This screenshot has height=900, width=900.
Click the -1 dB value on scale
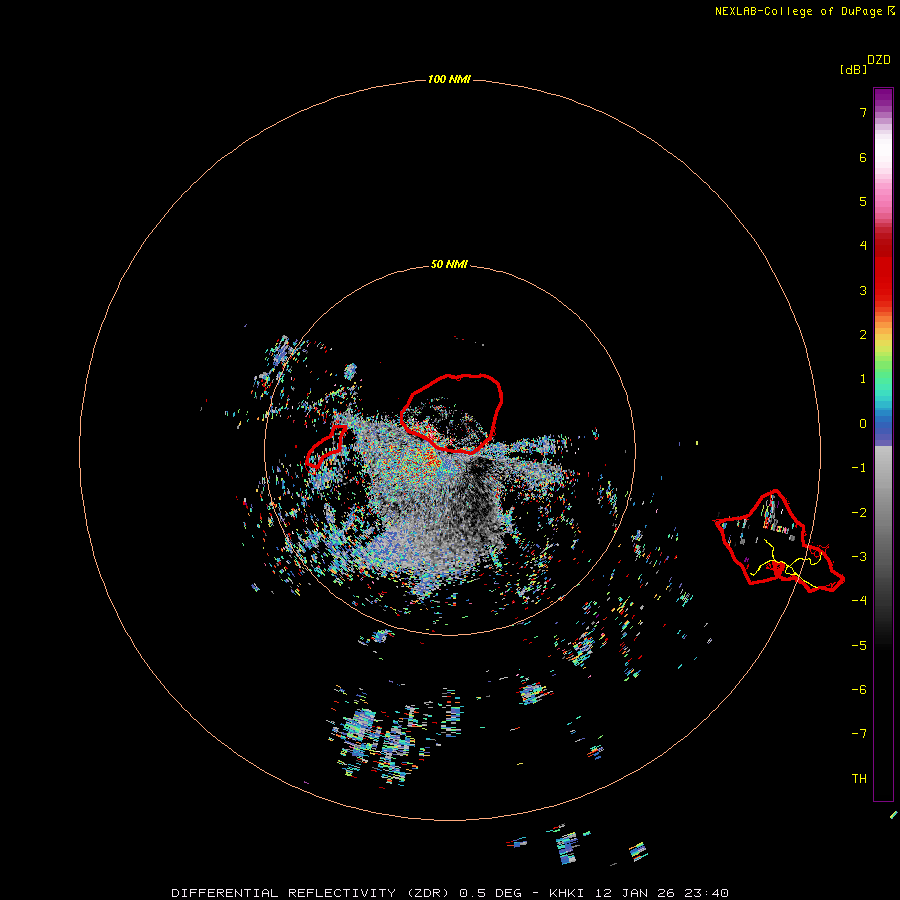coord(859,468)
